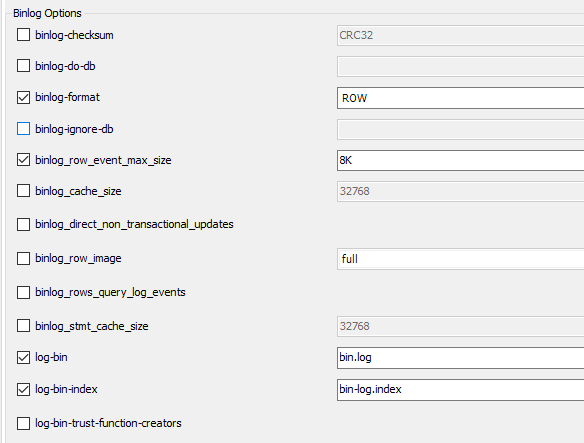Click the log-bin bin.log field
Image resolution: width=584 pixels, height=443 pixels.
coord(460,358)
